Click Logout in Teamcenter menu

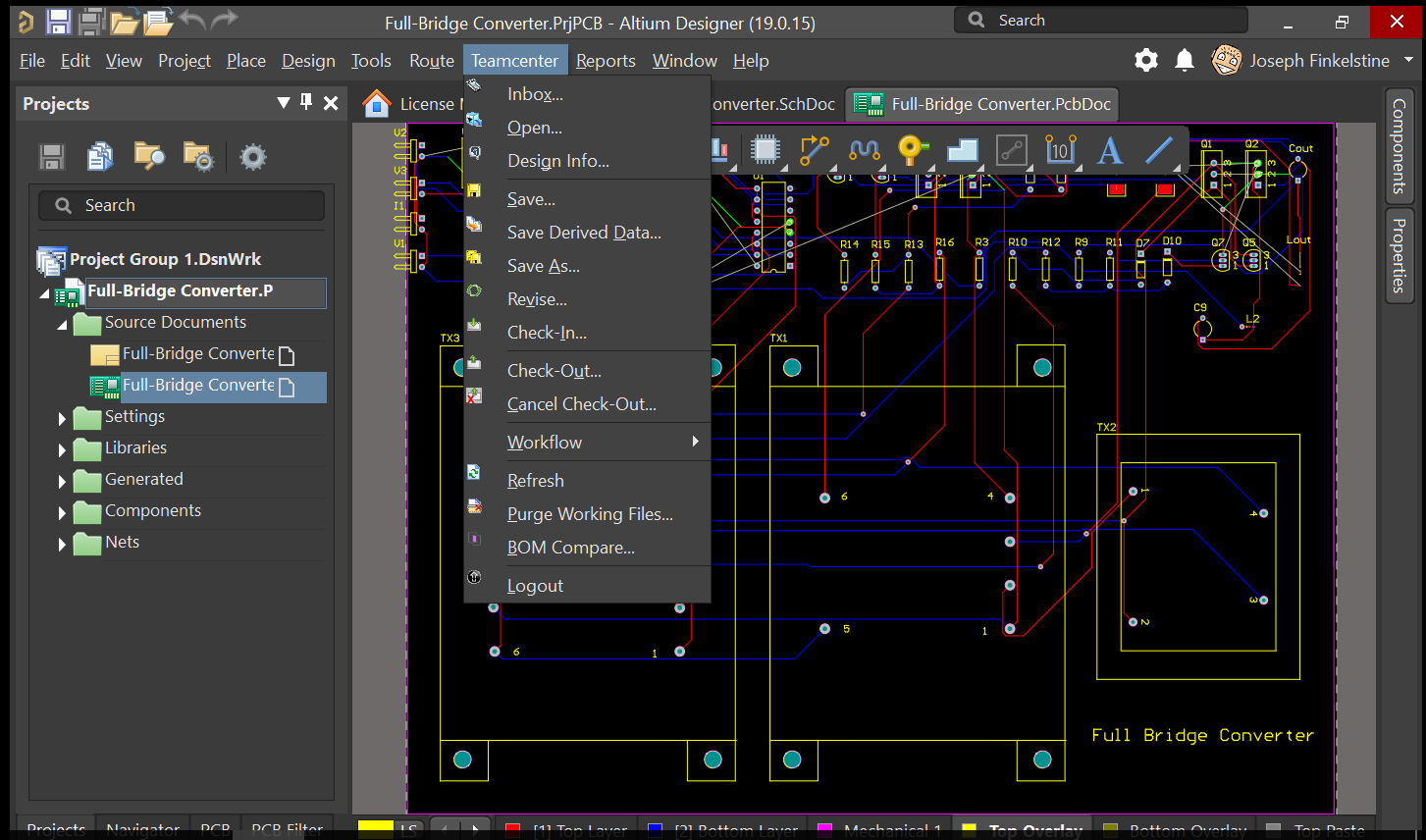[587, 586]
